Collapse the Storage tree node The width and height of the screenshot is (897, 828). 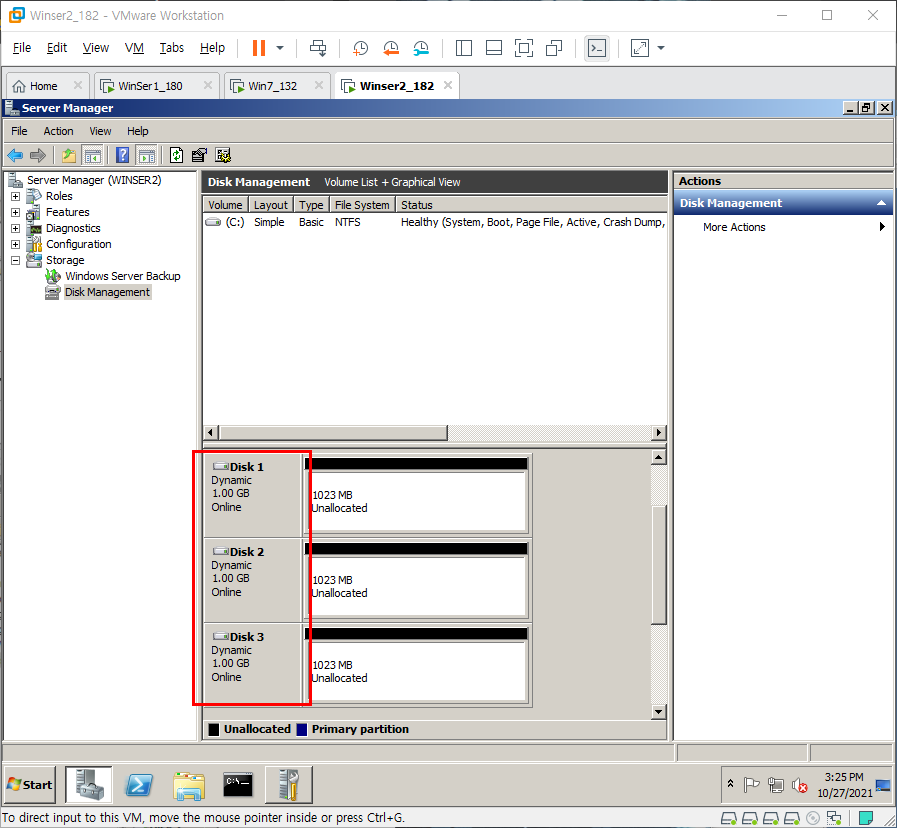point(15,260)
